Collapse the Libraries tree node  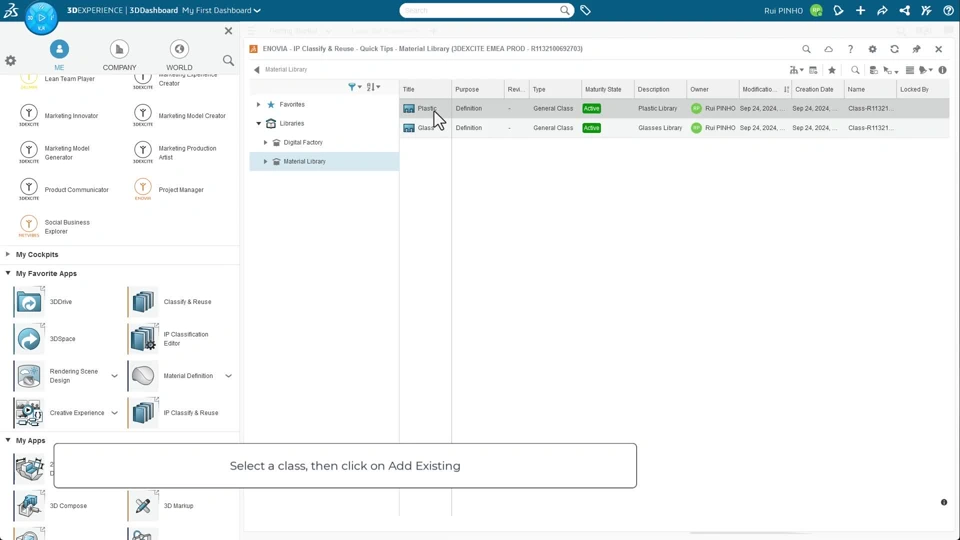(259, 124)
